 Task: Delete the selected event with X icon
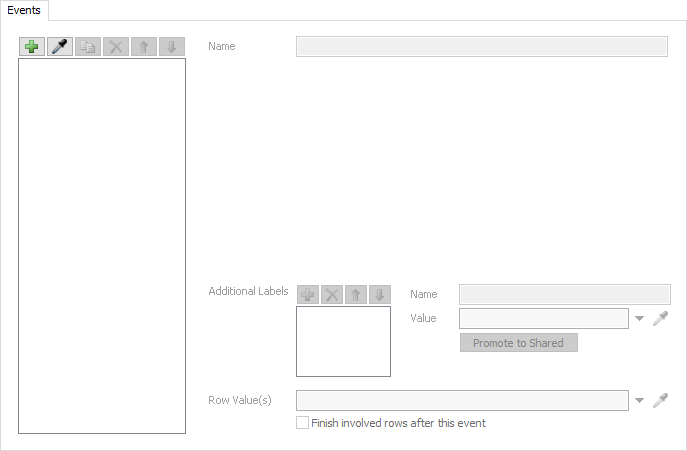116,47
